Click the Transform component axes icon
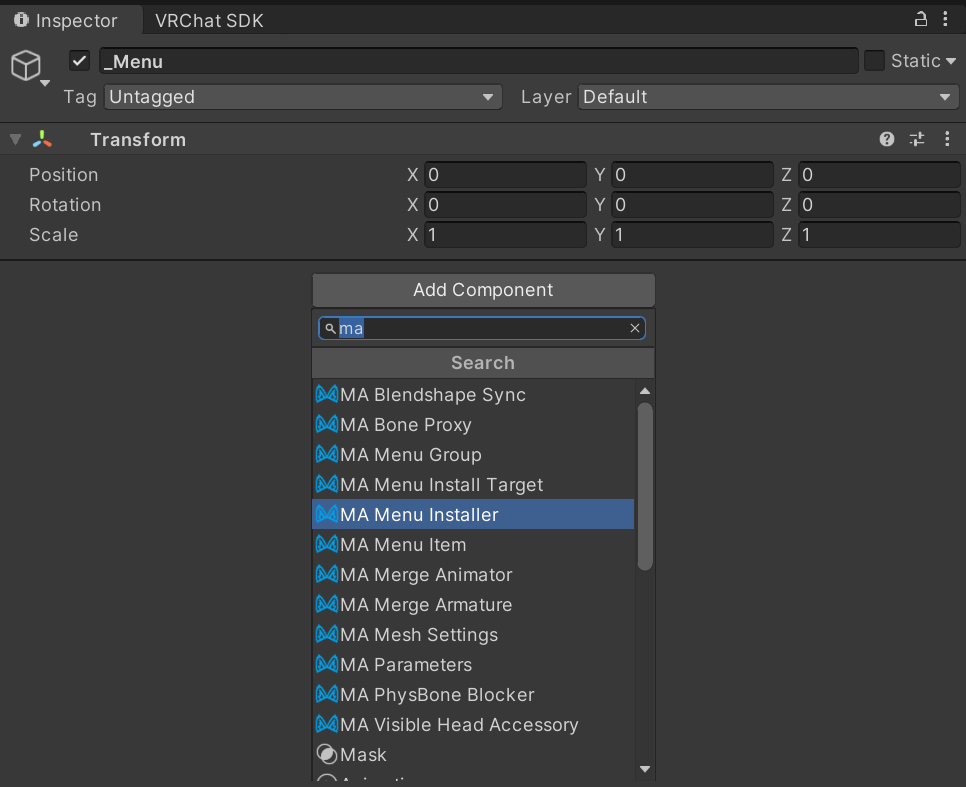The width and height of the screenshot is (966, 787). pyautogui.click(x=42, y=139)
